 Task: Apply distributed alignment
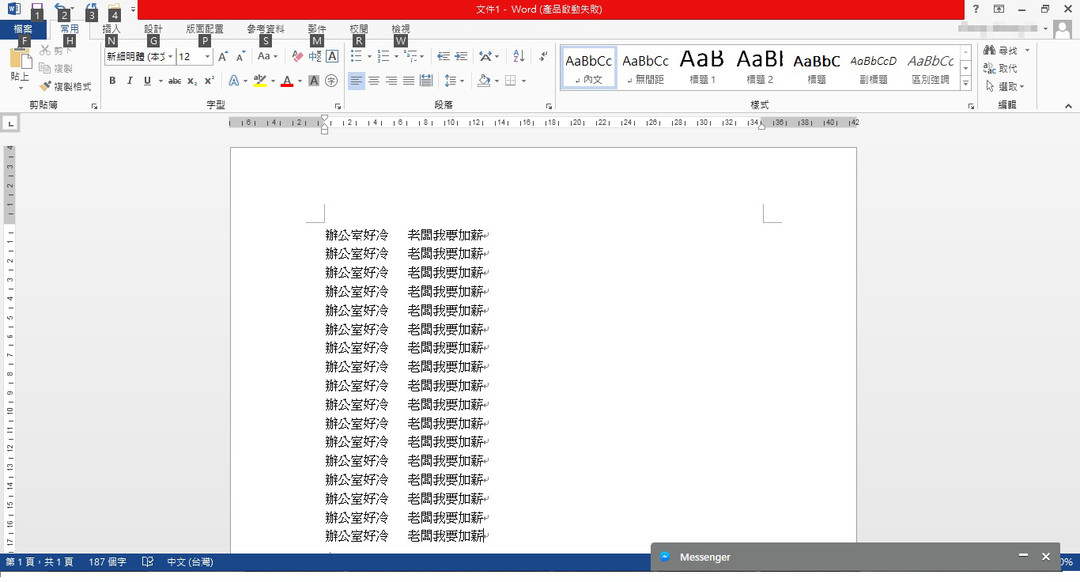coord(426,81)
